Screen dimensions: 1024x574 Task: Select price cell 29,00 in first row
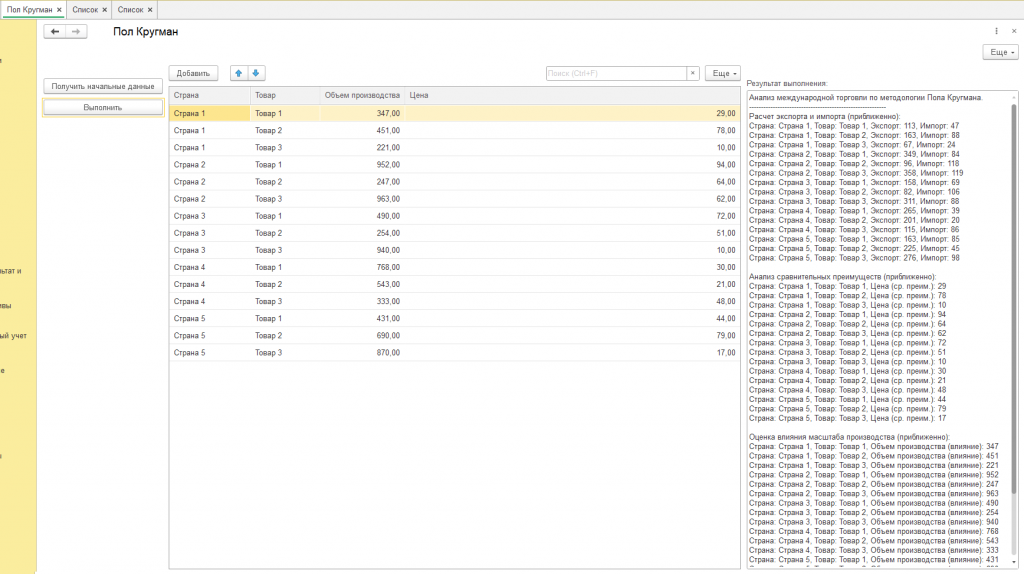pos(573,113)
